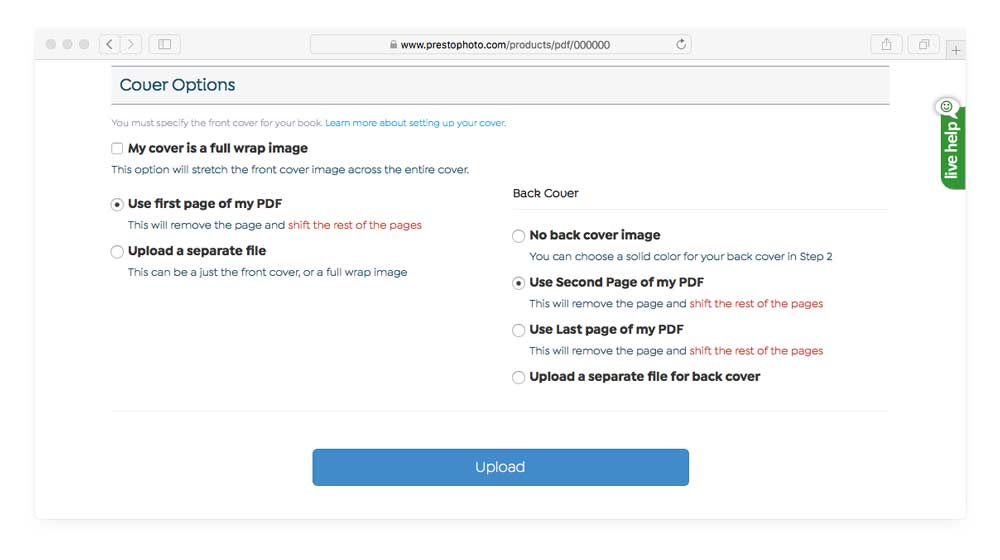Screen dimensions: 1000x560
Task: Open Learn more about setting up your cover
Action: (x=415, y=122)
